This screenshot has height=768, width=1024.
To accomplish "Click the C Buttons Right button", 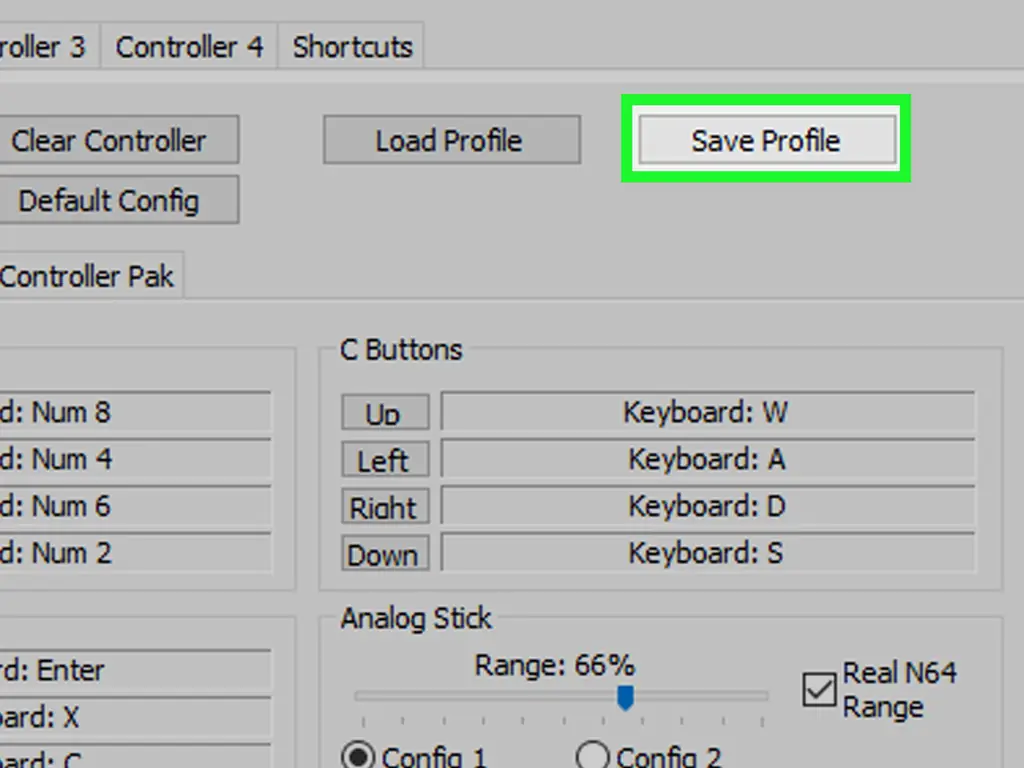I will tap(385, 506).
